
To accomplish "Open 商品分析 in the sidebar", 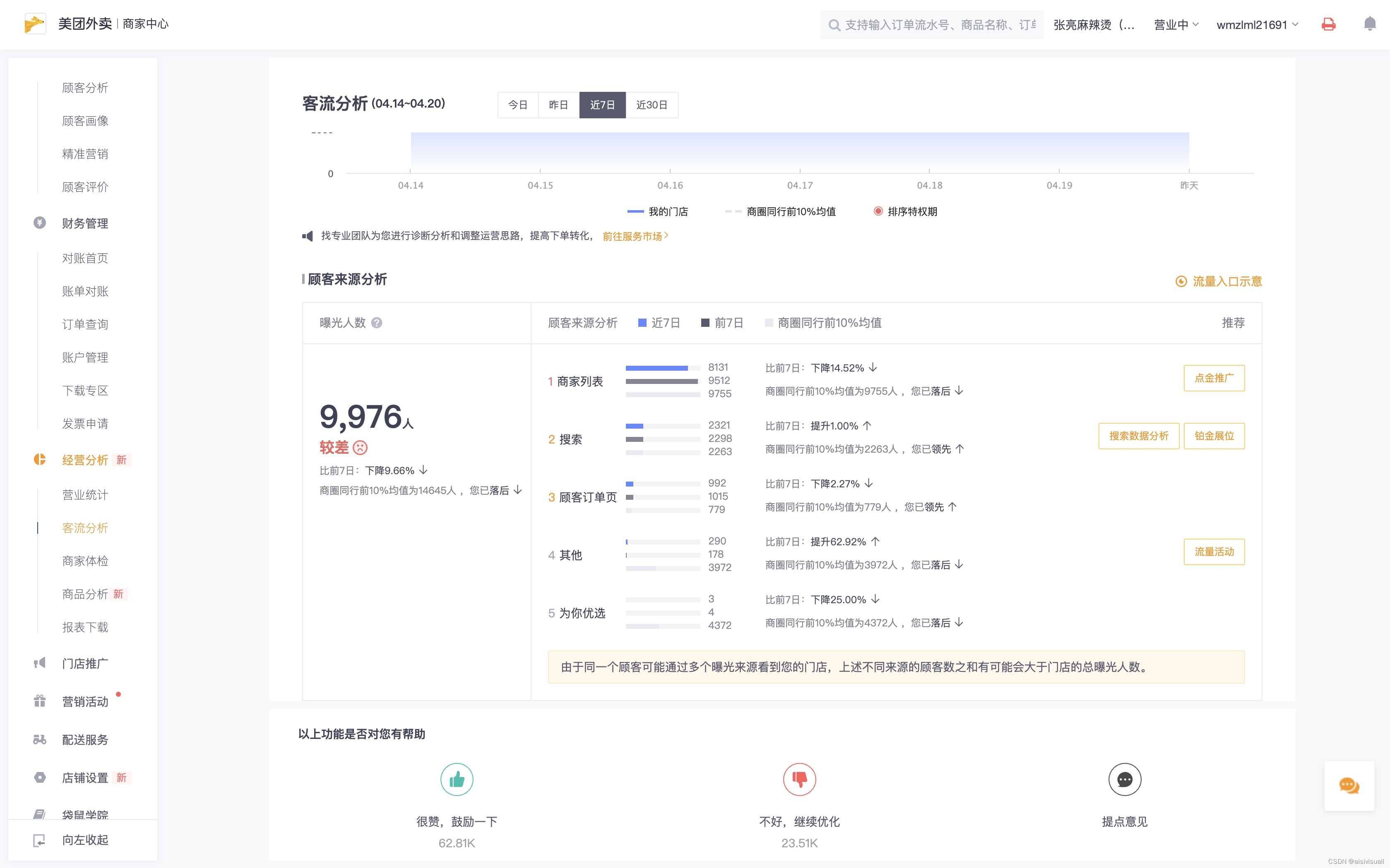I will 85,594.
